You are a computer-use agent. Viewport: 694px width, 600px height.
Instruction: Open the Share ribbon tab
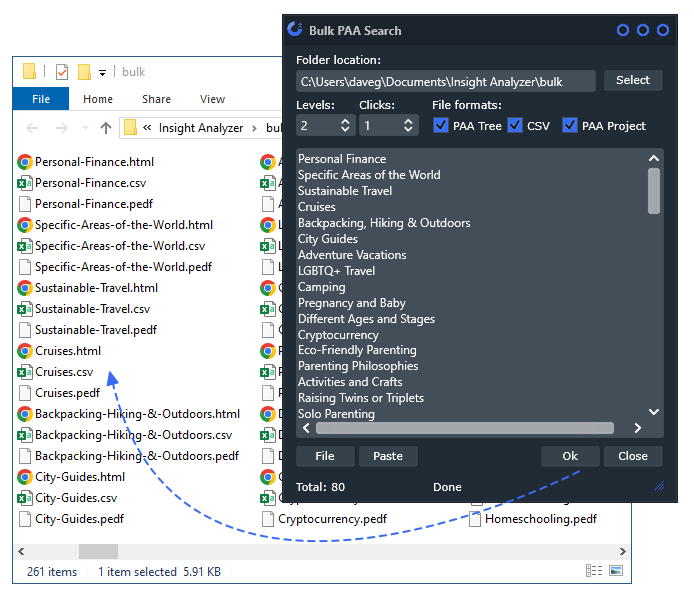click(156, 99)
